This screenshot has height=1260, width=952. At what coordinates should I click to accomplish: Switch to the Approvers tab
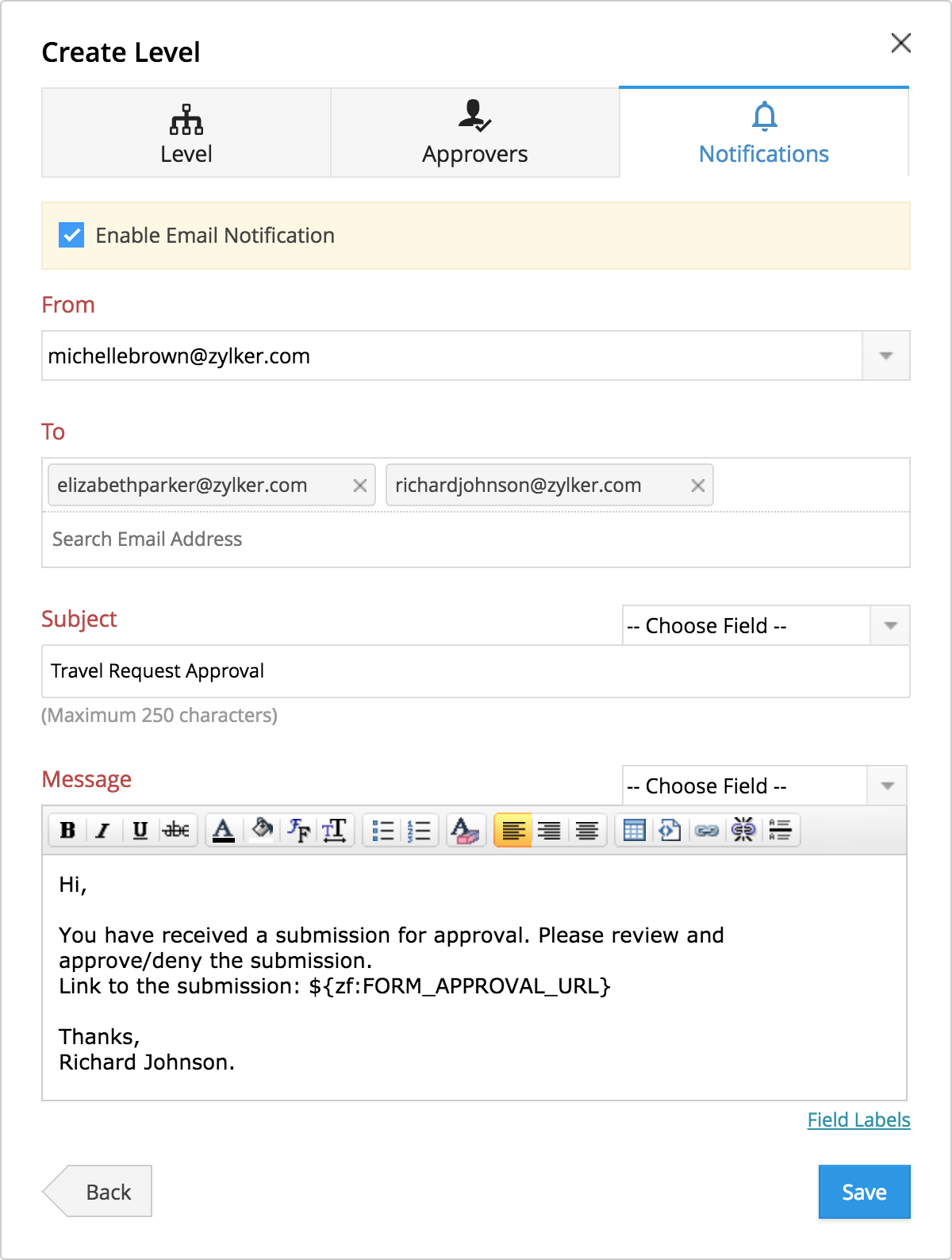click(x=474, y=133)
